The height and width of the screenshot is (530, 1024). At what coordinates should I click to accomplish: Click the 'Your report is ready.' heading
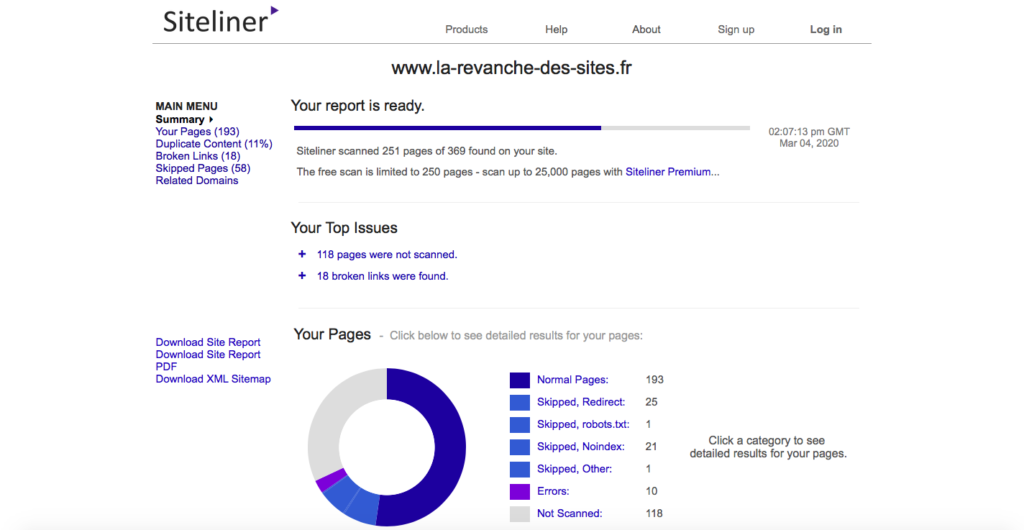357,106
